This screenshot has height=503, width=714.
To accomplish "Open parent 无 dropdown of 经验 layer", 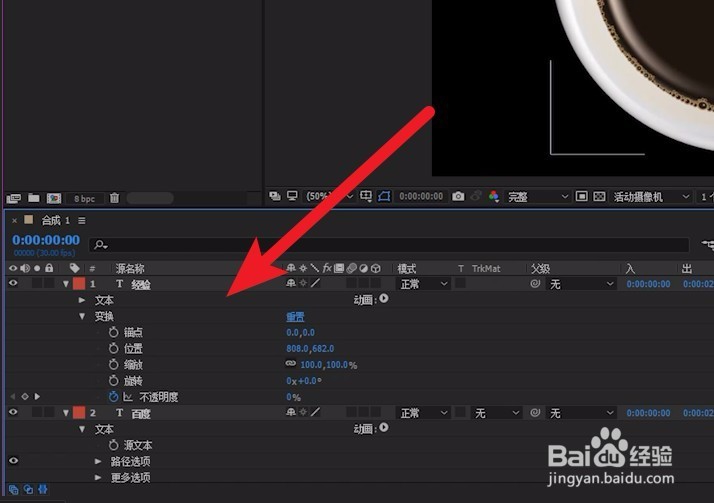I will tap(581, 285).
